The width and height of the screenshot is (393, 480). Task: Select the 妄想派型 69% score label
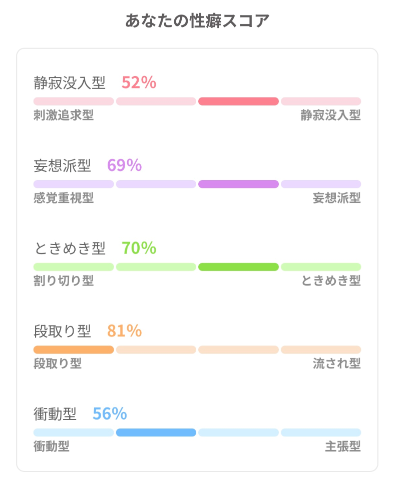[x=87, y=165]
